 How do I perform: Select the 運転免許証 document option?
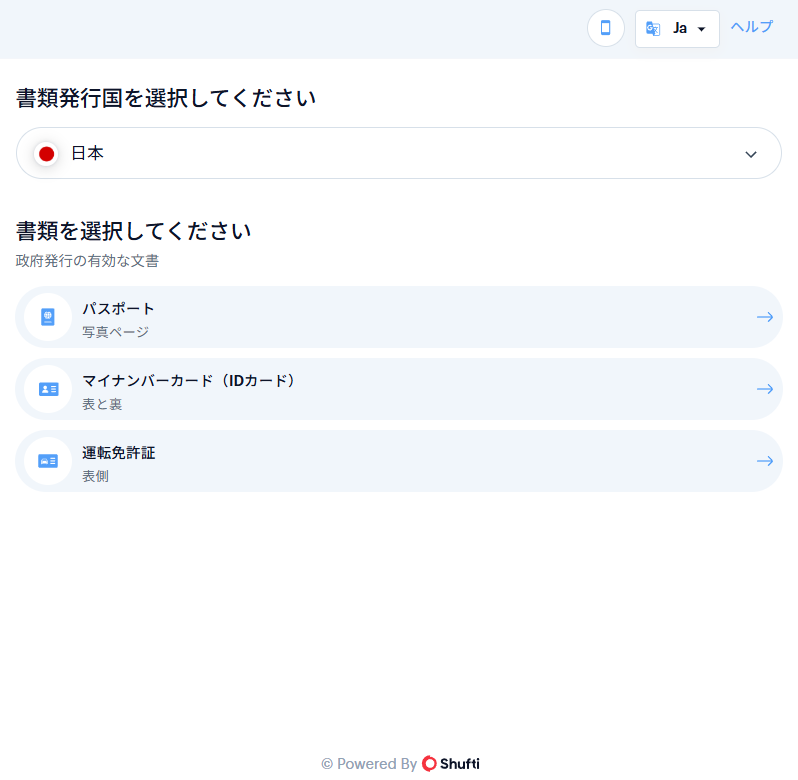pos(399,461)
